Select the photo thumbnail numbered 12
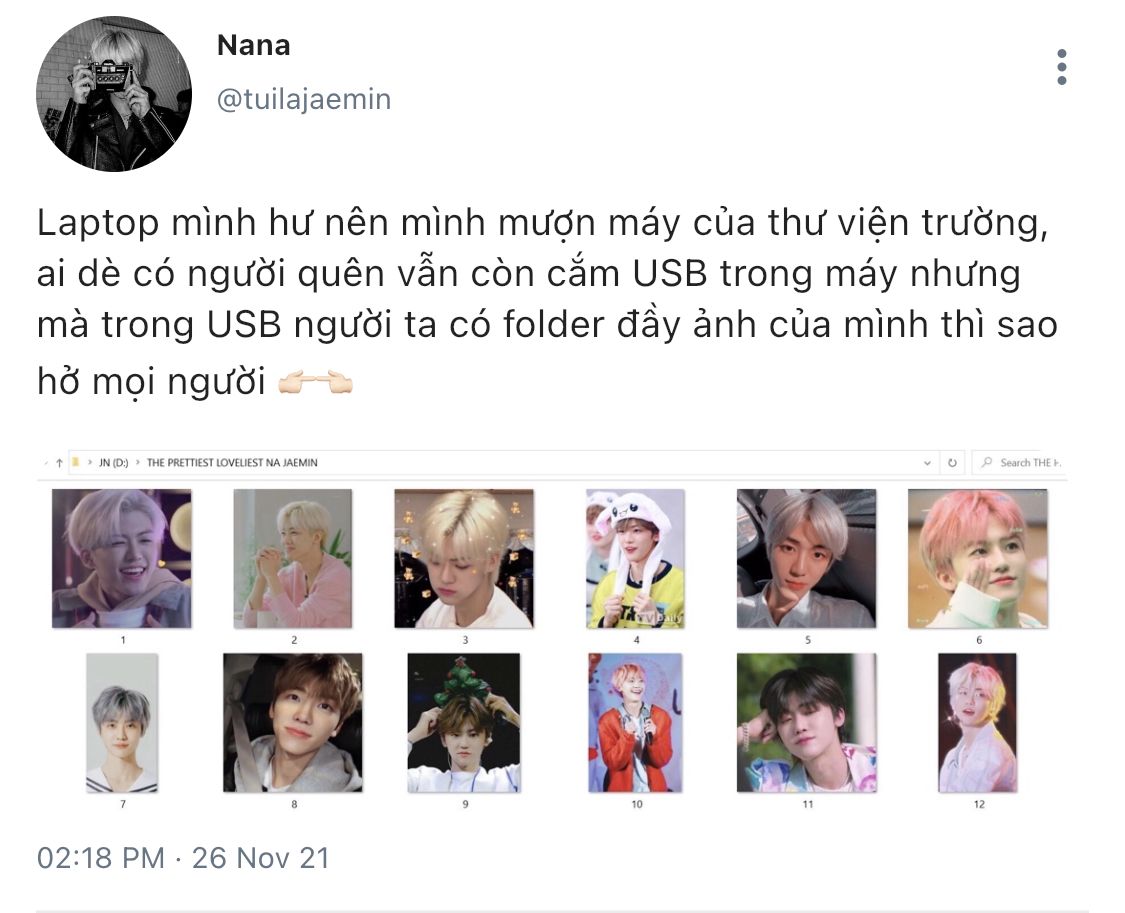 [978, 723]
